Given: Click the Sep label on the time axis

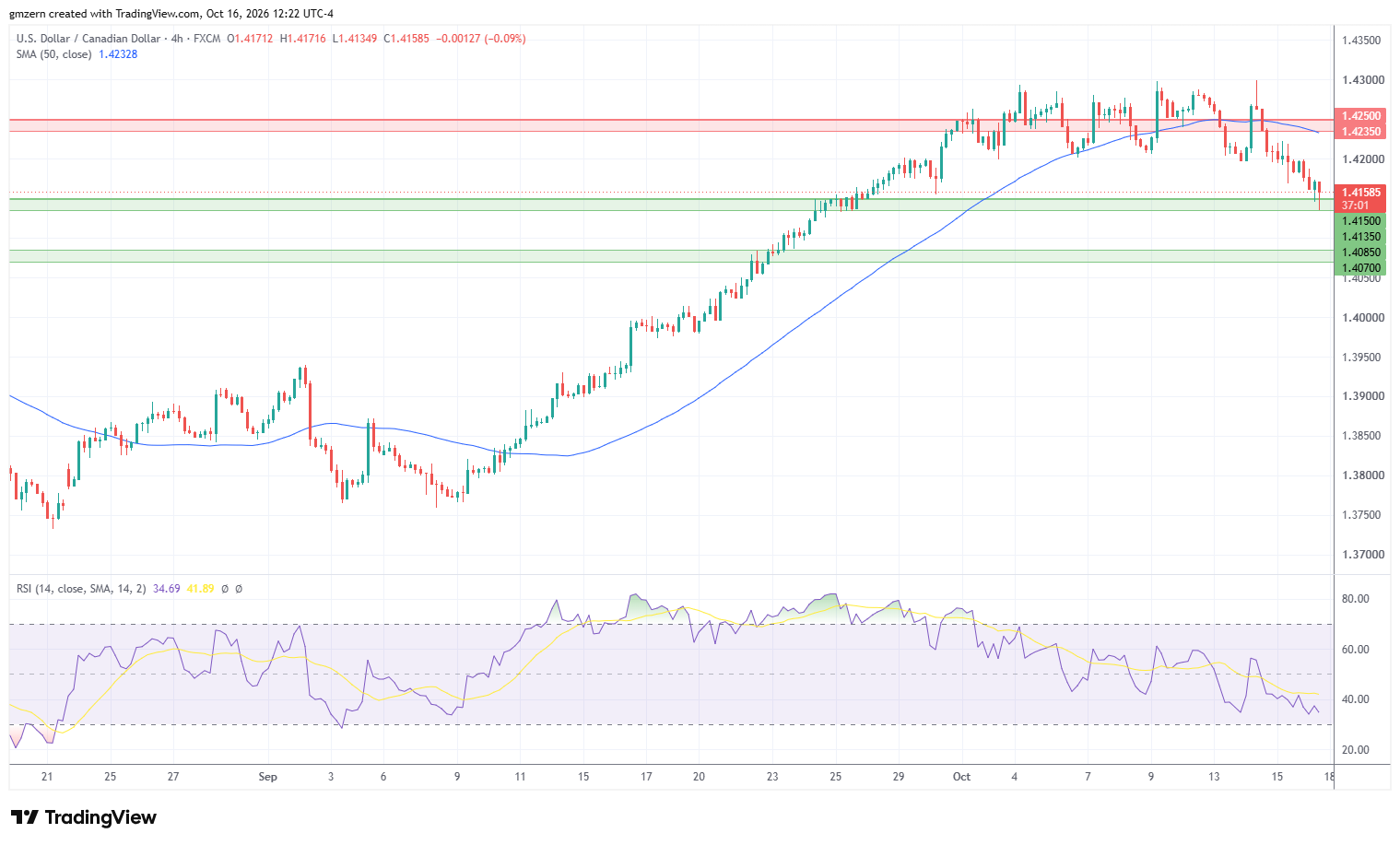Looking at the screenshot, I should [267, 777].
